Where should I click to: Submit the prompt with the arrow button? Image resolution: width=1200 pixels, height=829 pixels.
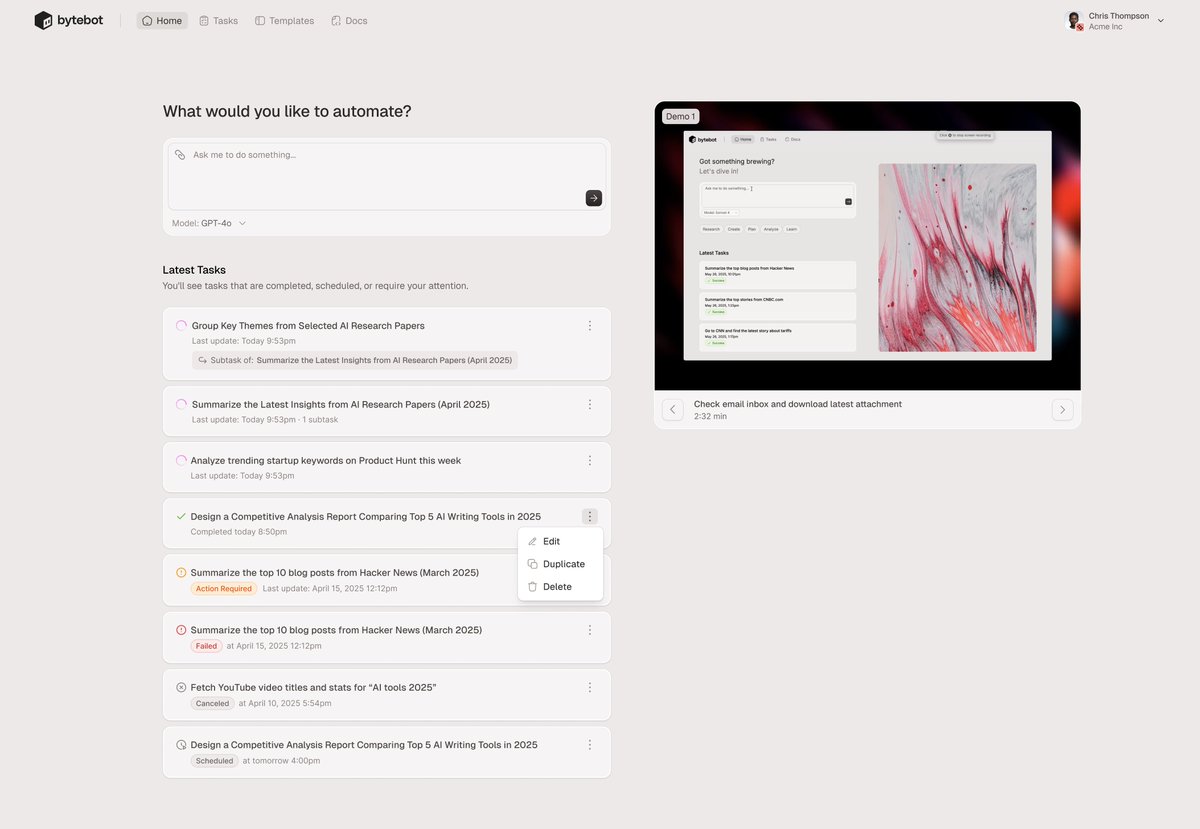click(x=594, y=198)
